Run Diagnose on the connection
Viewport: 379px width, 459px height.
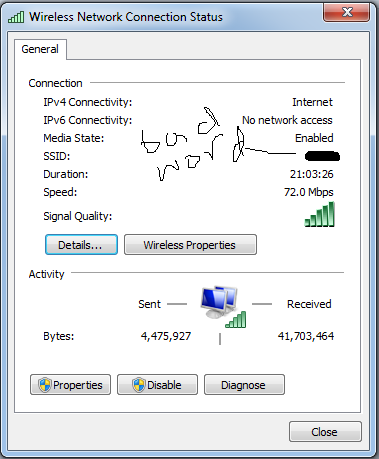244,385
